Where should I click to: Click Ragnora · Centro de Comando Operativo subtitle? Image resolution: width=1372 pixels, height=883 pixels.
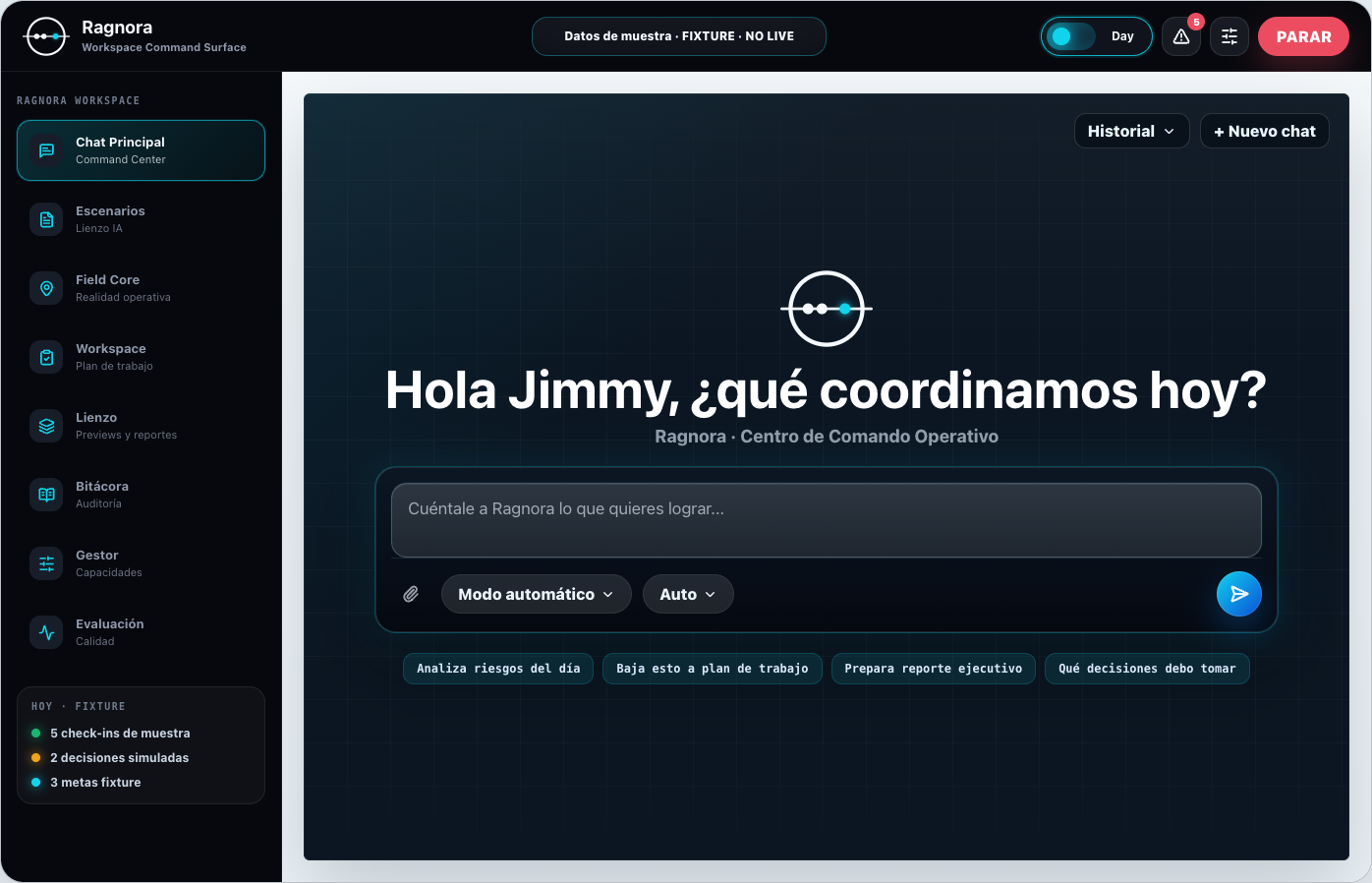tap(827, 437)
